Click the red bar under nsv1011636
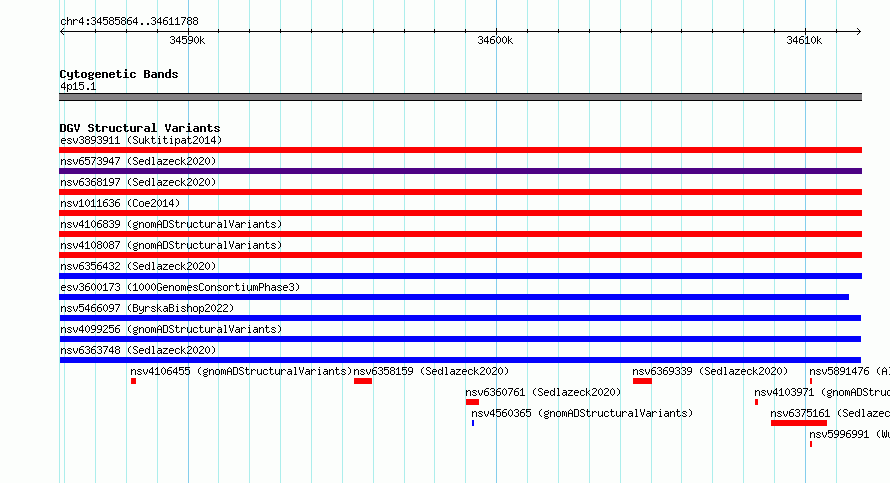 click(460, 213)
